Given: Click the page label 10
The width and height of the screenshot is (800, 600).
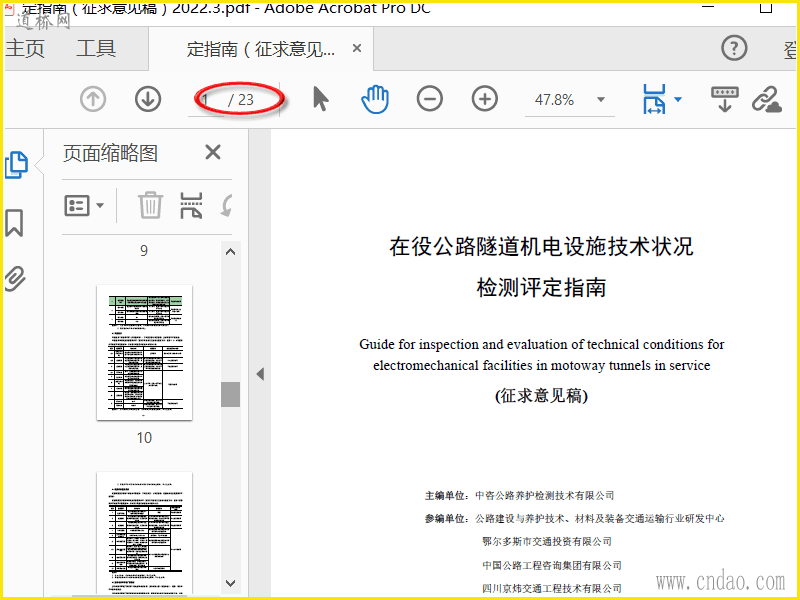Looking at the screenshot, I should (144, 438).
